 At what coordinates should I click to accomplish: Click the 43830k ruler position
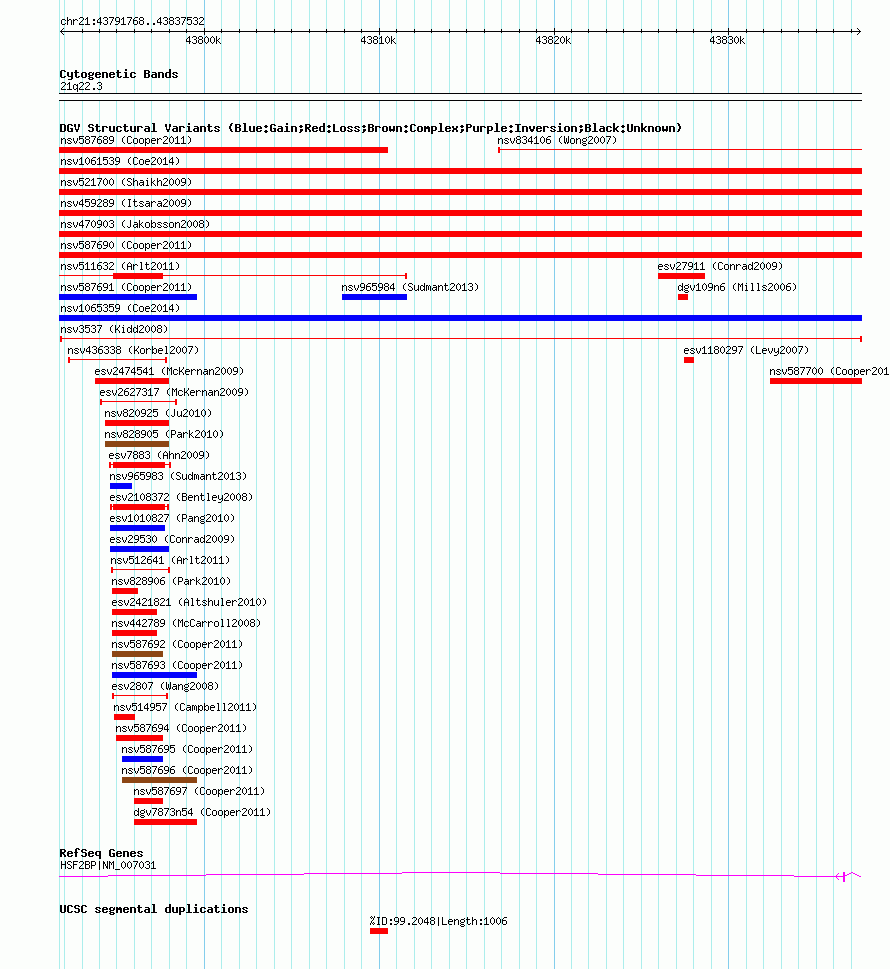click(727, 40)
